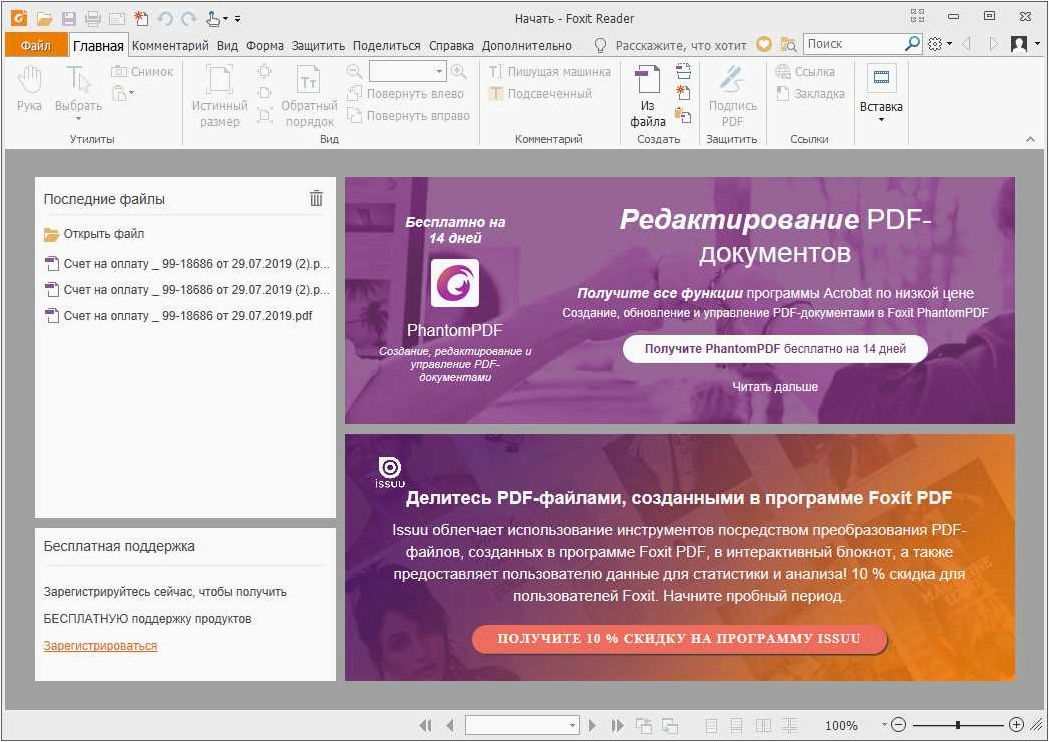Viewport: 1049px width, 742px height.
Task: Click the Open folder icon in quick access toolbar
Action: point(44,19)
